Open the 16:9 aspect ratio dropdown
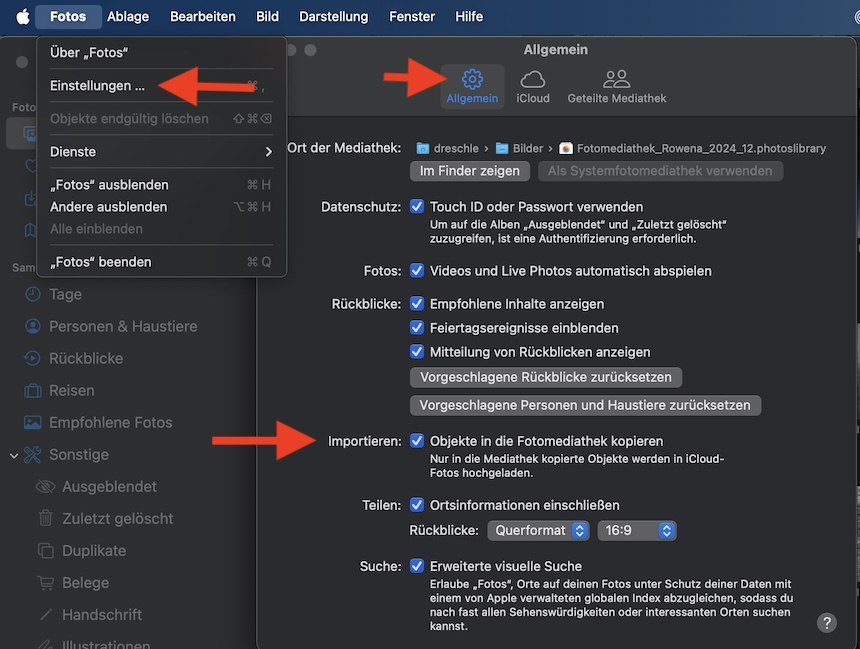860x649 pixels. pos(637,530)
